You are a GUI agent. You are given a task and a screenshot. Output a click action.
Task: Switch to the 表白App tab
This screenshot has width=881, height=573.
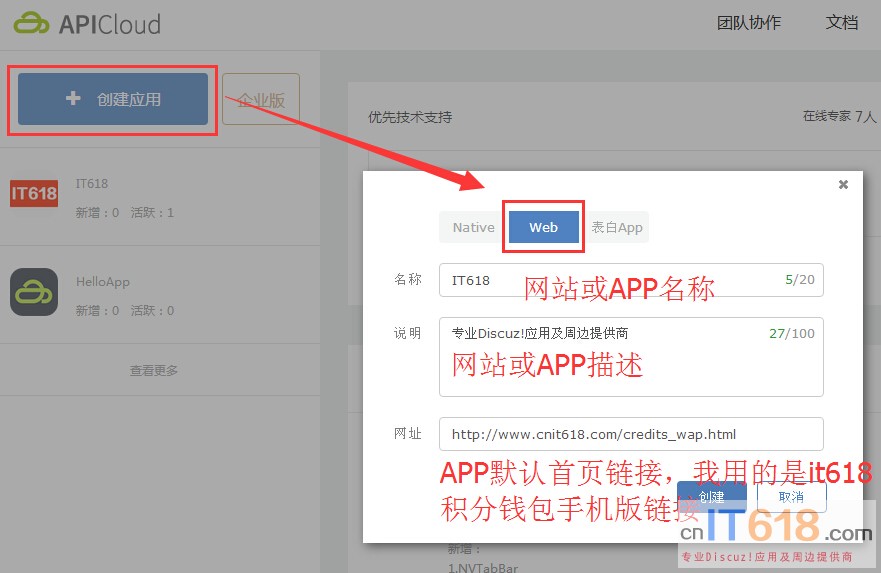coord(616,227)
